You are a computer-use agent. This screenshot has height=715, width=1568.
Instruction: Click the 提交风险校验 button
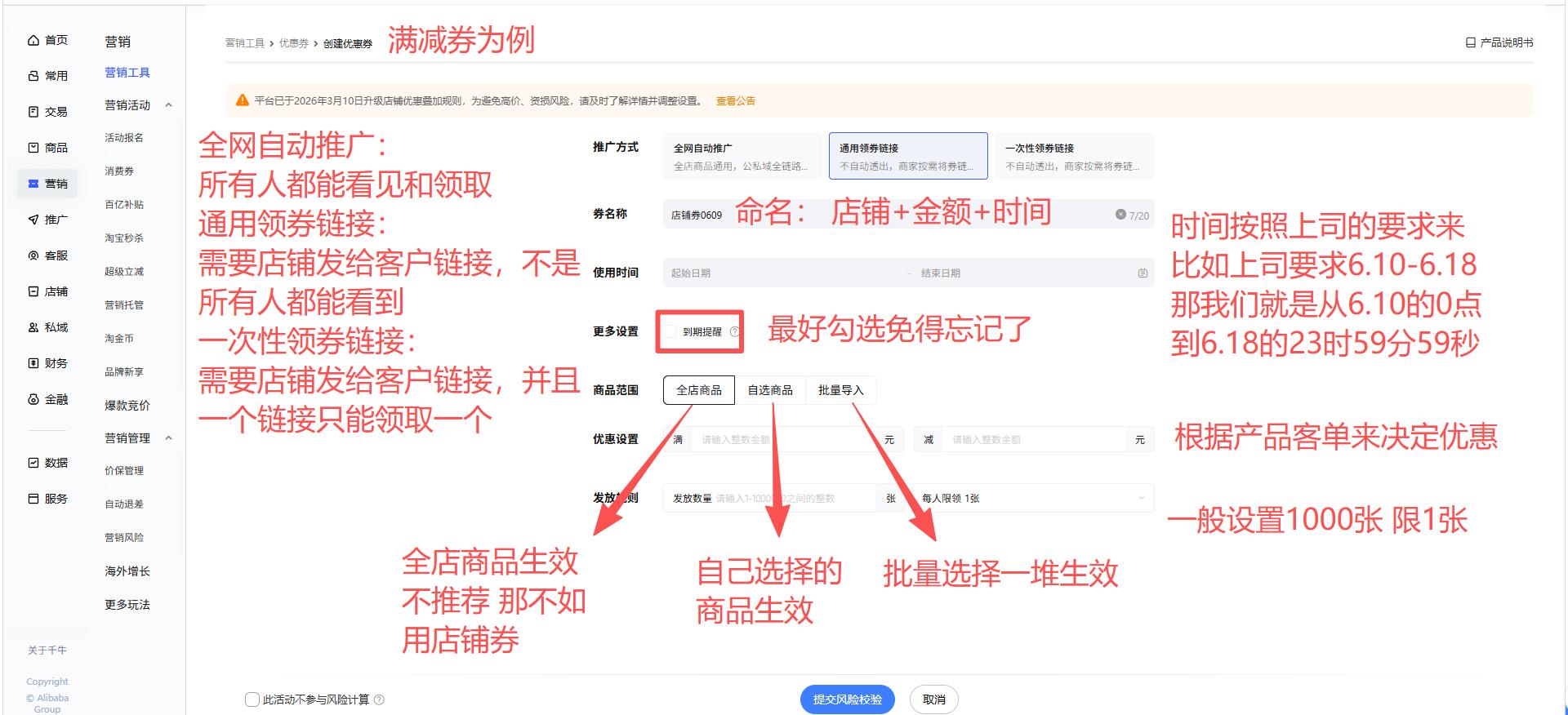848,699
